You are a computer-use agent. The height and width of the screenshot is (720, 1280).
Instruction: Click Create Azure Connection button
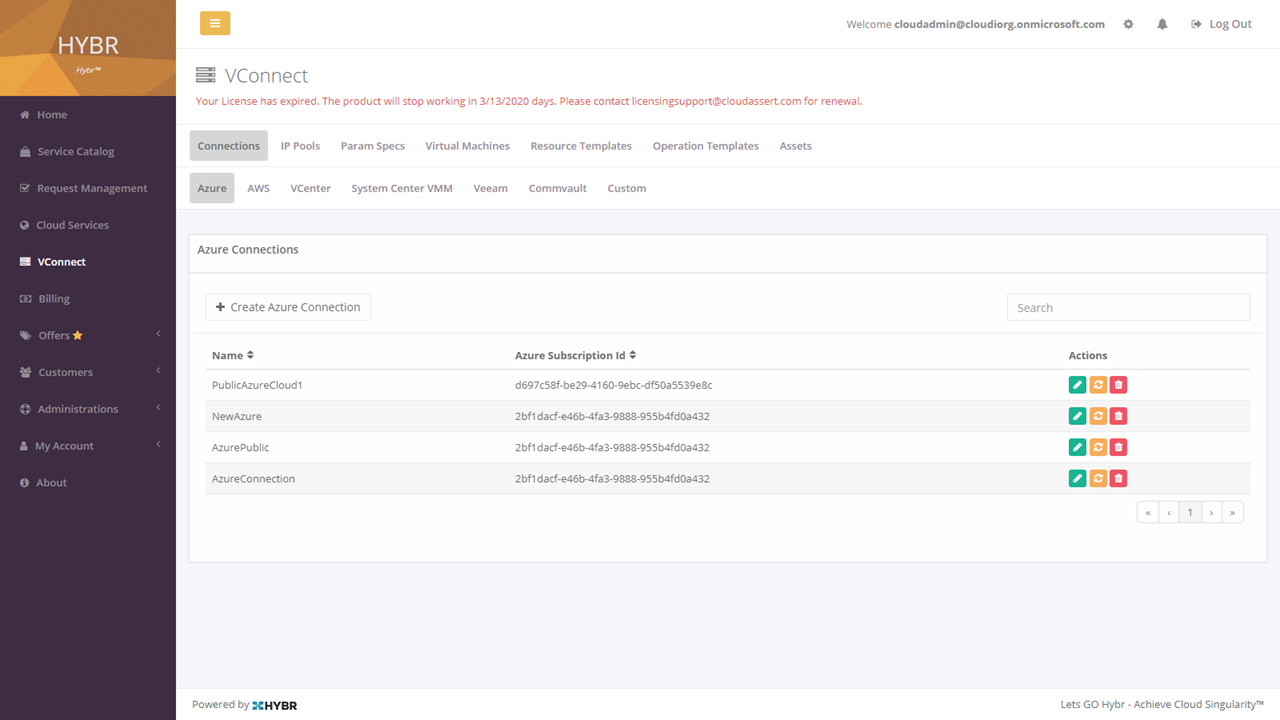[288, 307]
